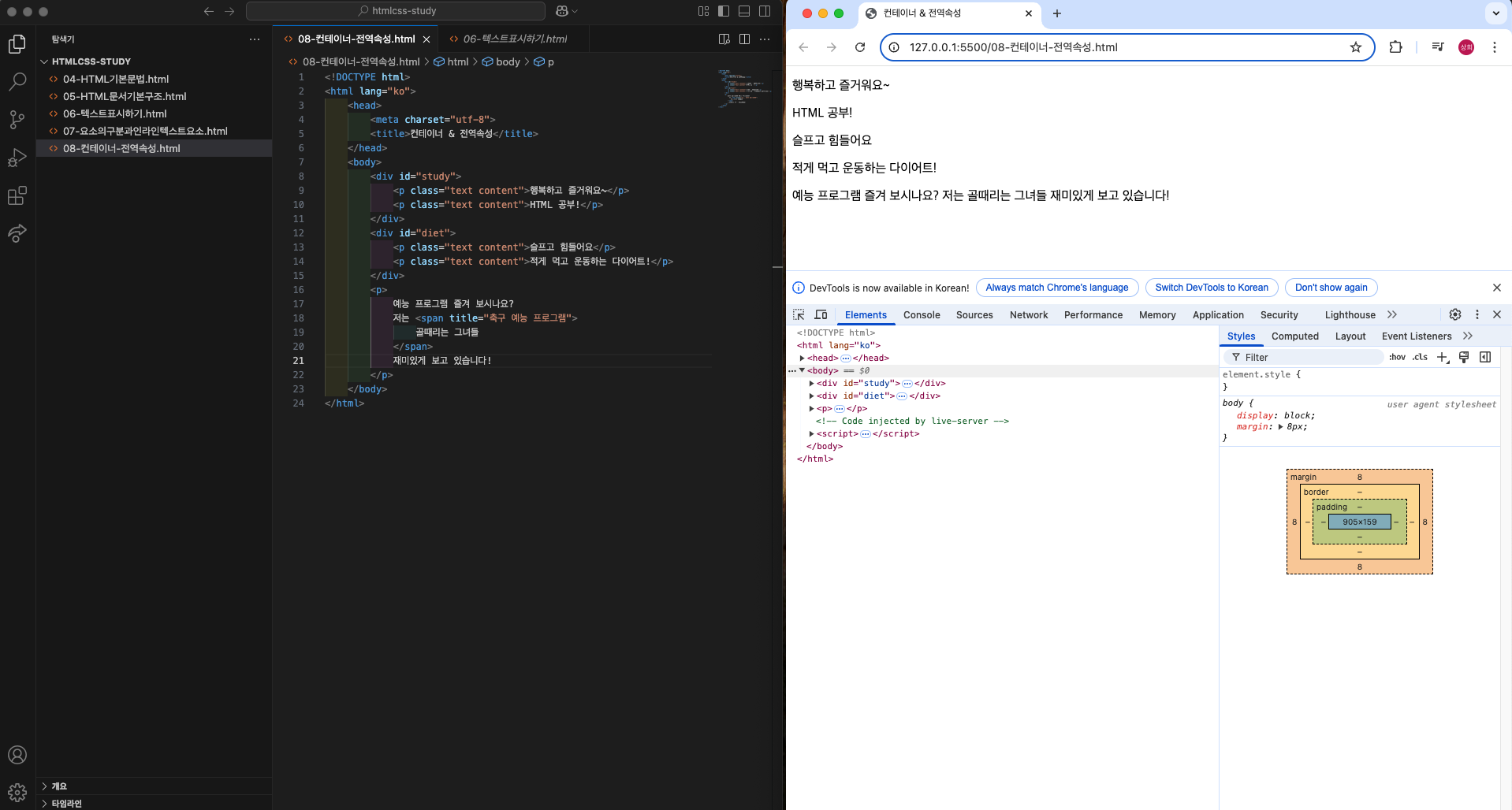Image resolution: width=1512 pixels, height=810 pixels.
Task: Click the customize layout icon in VS Code
Action: tap(703, 11)
